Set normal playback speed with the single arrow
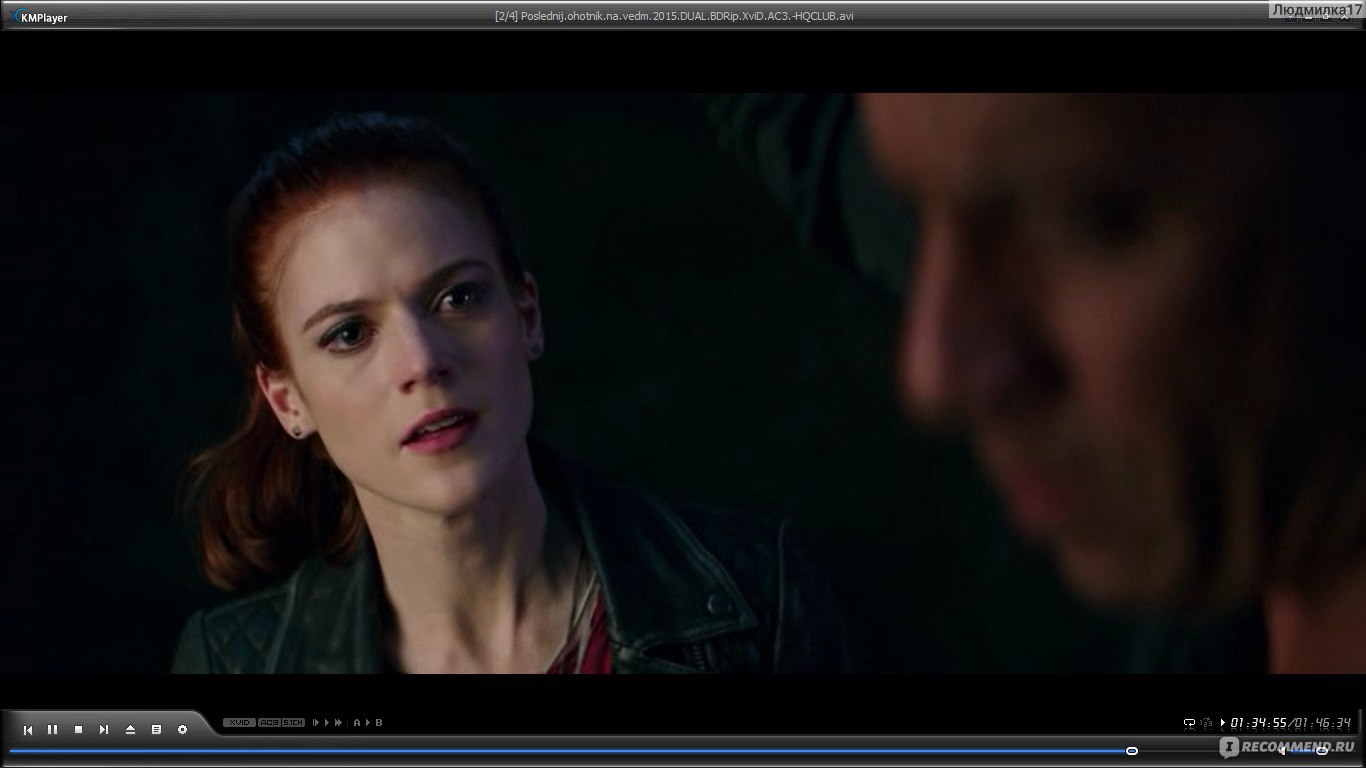 coord(327,722)
